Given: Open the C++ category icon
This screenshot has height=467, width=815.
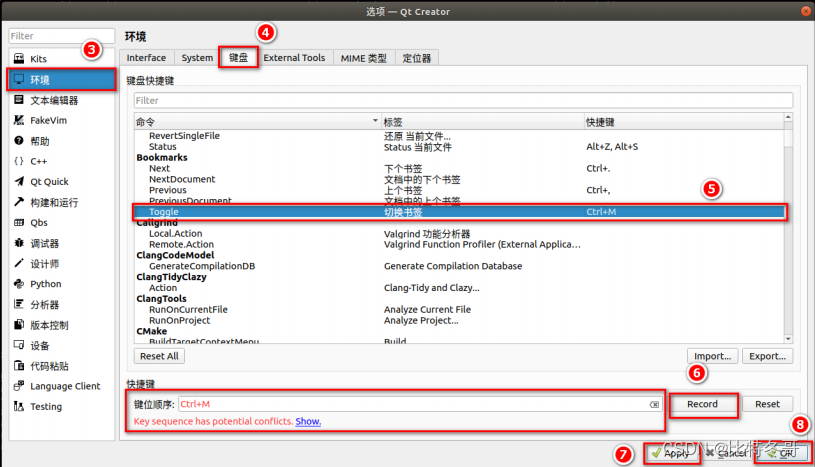Looking at the screenshot, I should 19,161.
